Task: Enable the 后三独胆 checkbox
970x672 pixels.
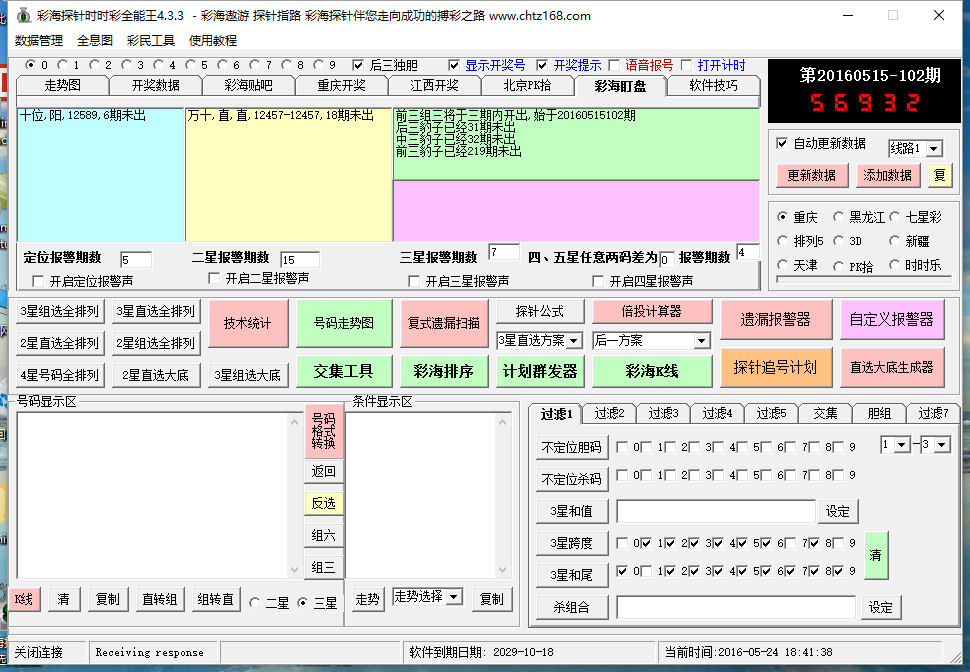Action: pos(359,66)
